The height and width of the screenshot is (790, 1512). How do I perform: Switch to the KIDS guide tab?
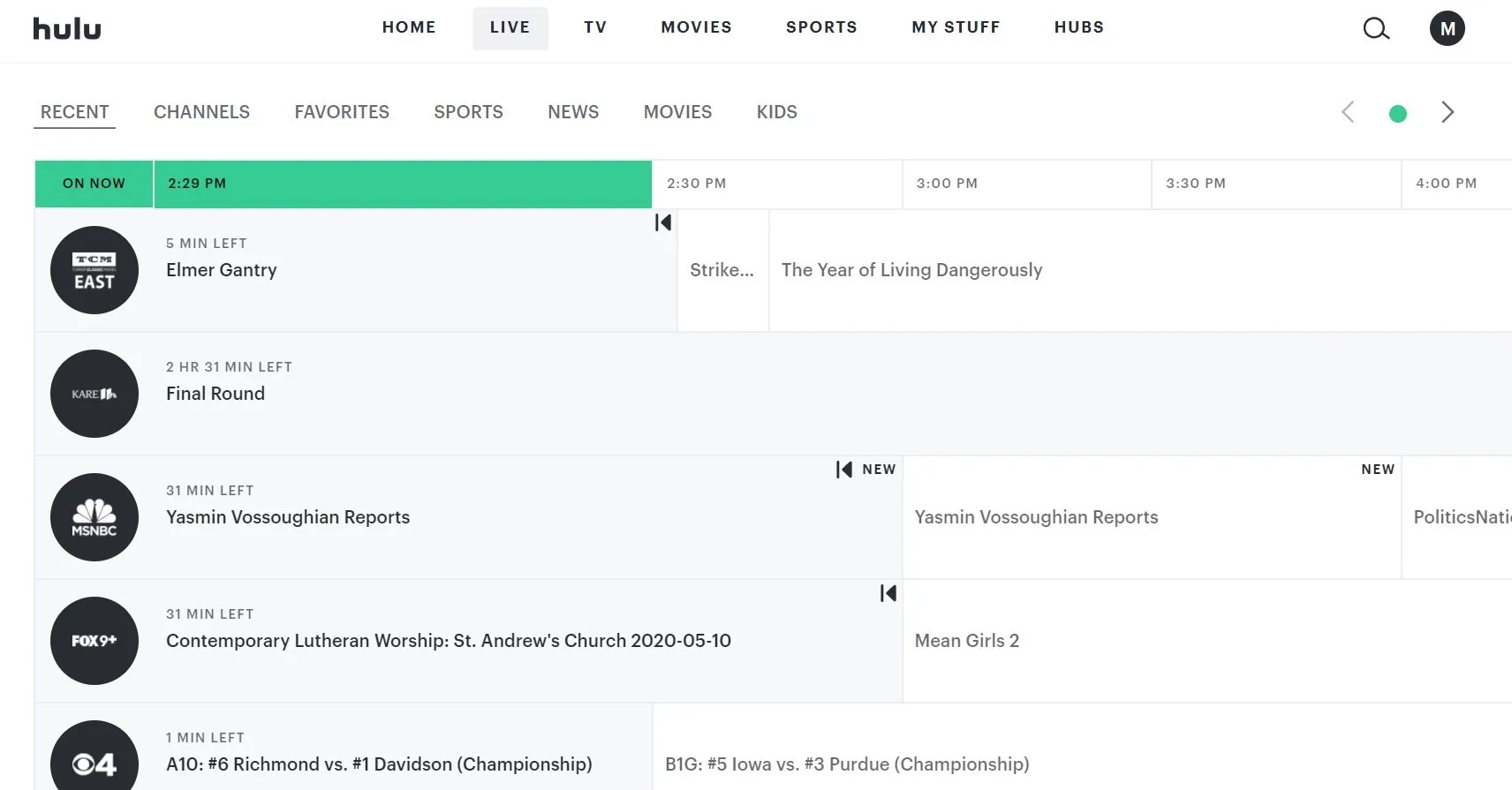pyautogui.click(x=777, y=112)
